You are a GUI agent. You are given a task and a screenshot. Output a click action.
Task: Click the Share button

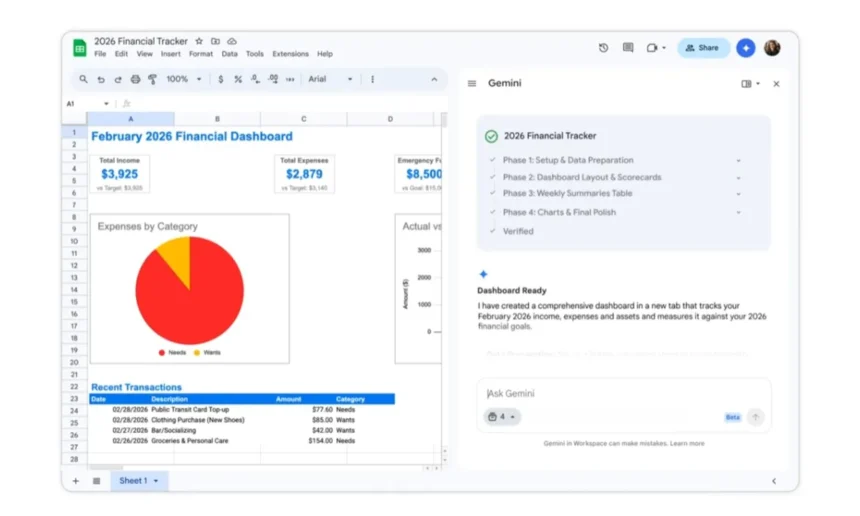click(x=703, y=48)
